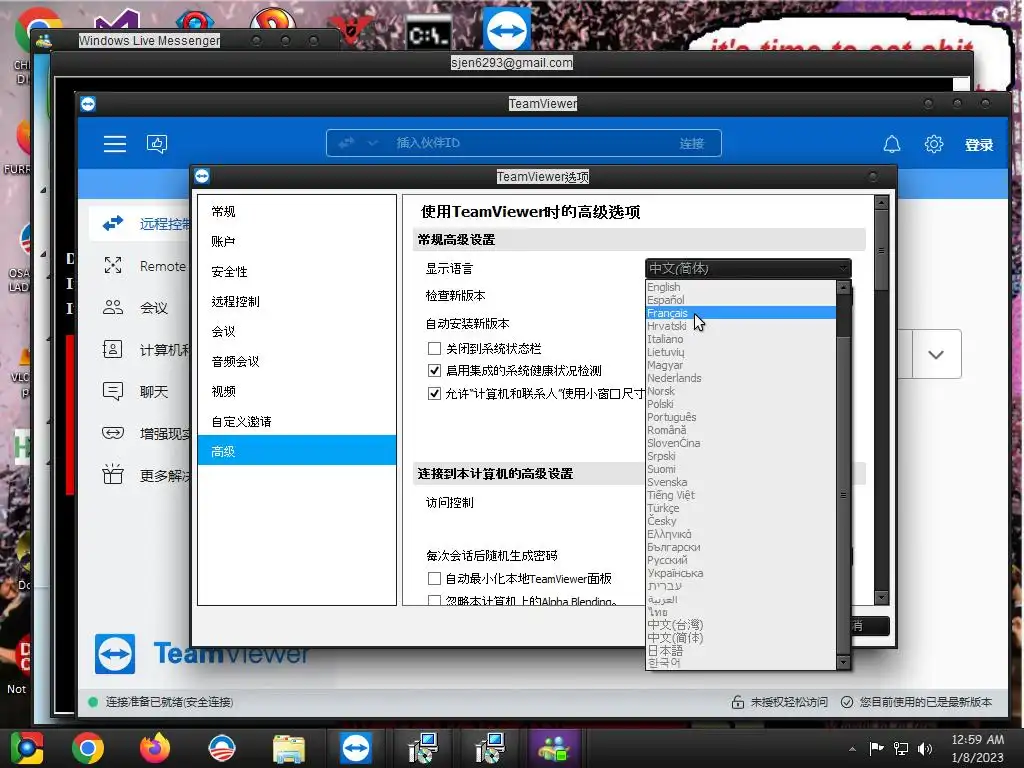Viewport: 1024px width, 768px height.
Task: Click the language list scroll-down arrow
Action: [843, 663]
